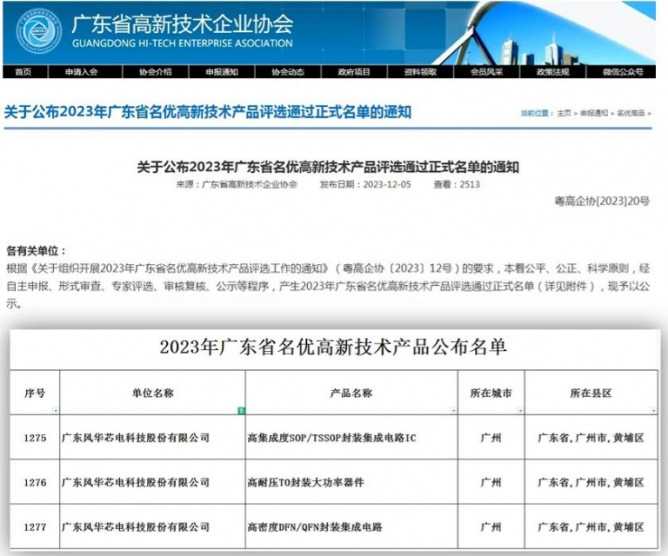
Task: Open the 首页 navigation menu item
Action: tap(24, 72)
